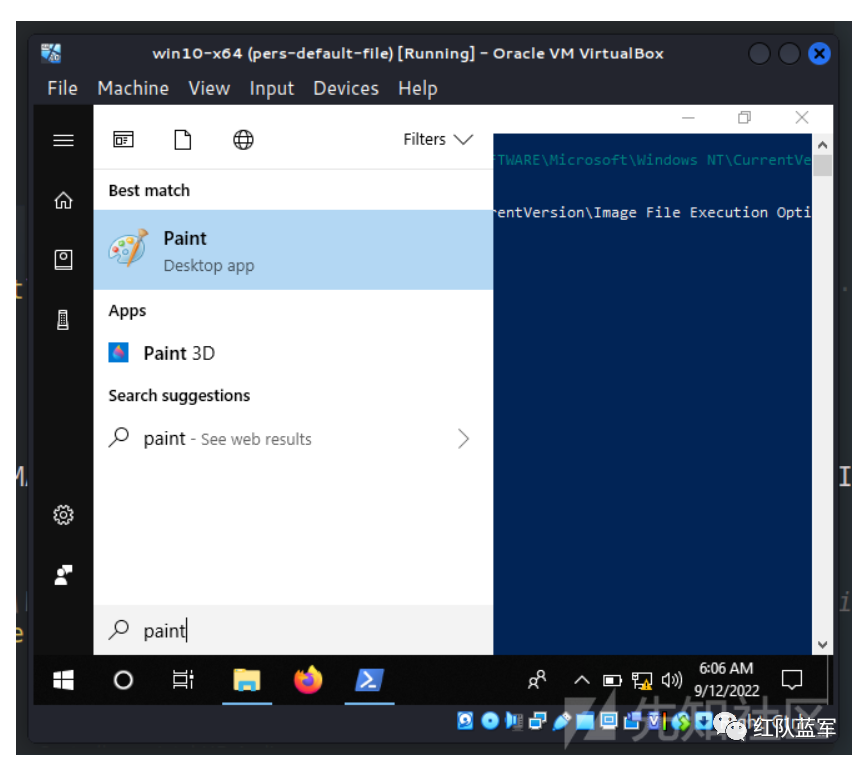
Task: Maximize the PowerShell window
Action: tap(744, 117)
